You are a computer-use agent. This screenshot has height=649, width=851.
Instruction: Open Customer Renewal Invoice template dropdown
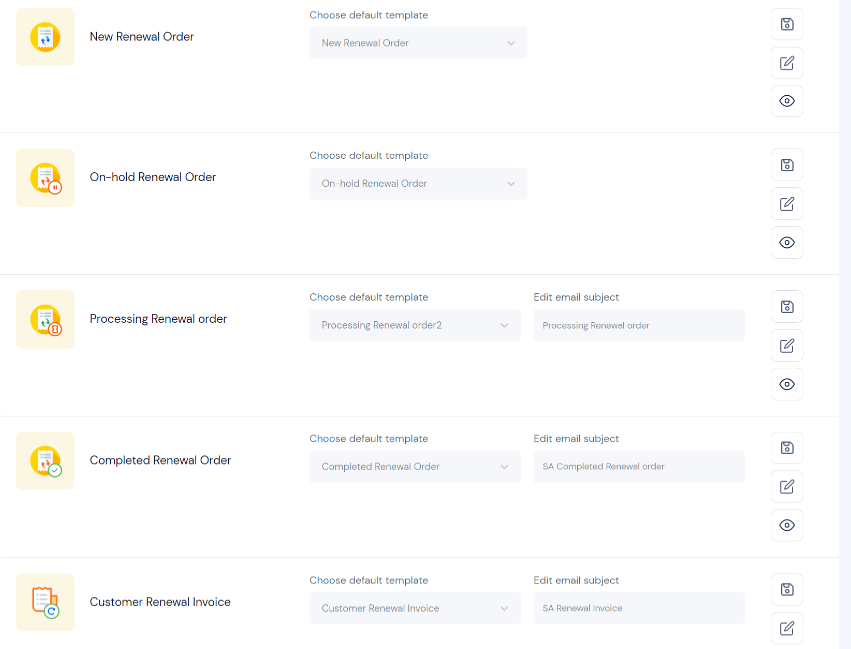415,608
